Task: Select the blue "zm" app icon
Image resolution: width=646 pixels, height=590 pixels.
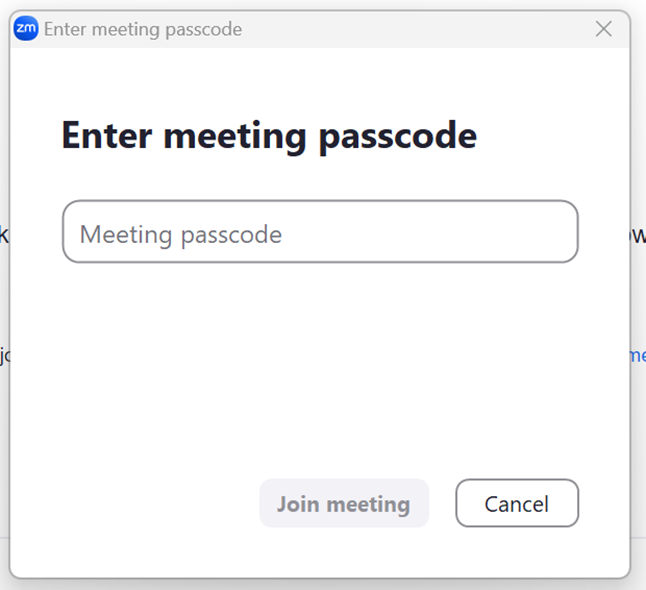Action: click(26, 29)
